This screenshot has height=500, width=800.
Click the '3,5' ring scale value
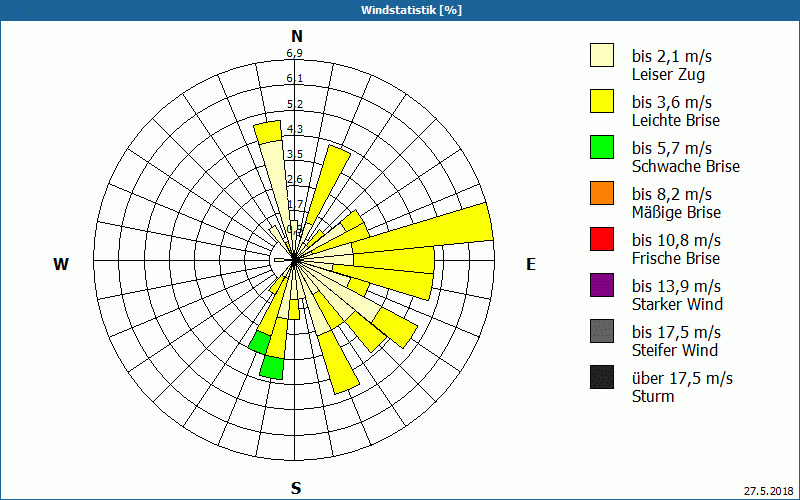[x=294, y=154]
